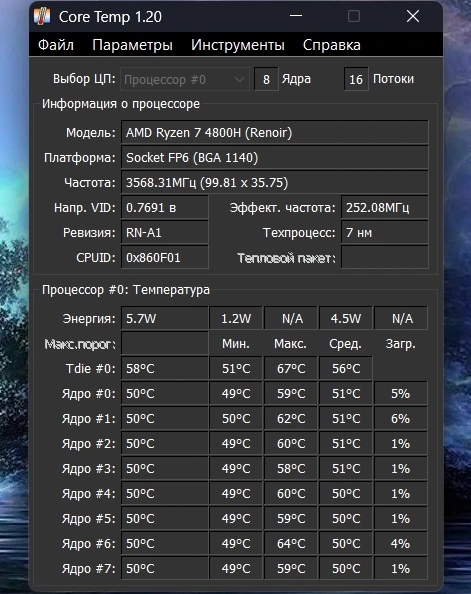This screenshot has width=471, height=594.
Task: Click the Ядро #3 max temperature 58°C
Action: 291,468
